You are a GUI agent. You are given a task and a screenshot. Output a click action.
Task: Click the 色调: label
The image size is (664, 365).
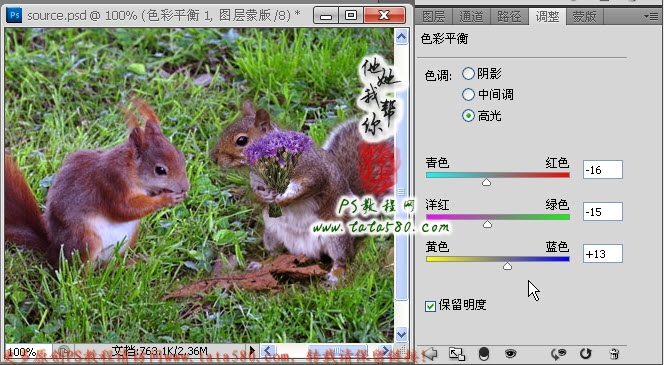coord(438,76)
